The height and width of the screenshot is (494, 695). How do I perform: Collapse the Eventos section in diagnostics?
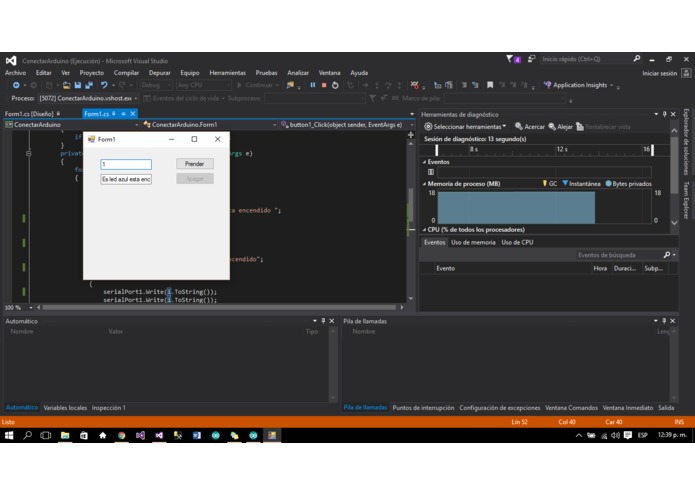[x=424, y=162]
